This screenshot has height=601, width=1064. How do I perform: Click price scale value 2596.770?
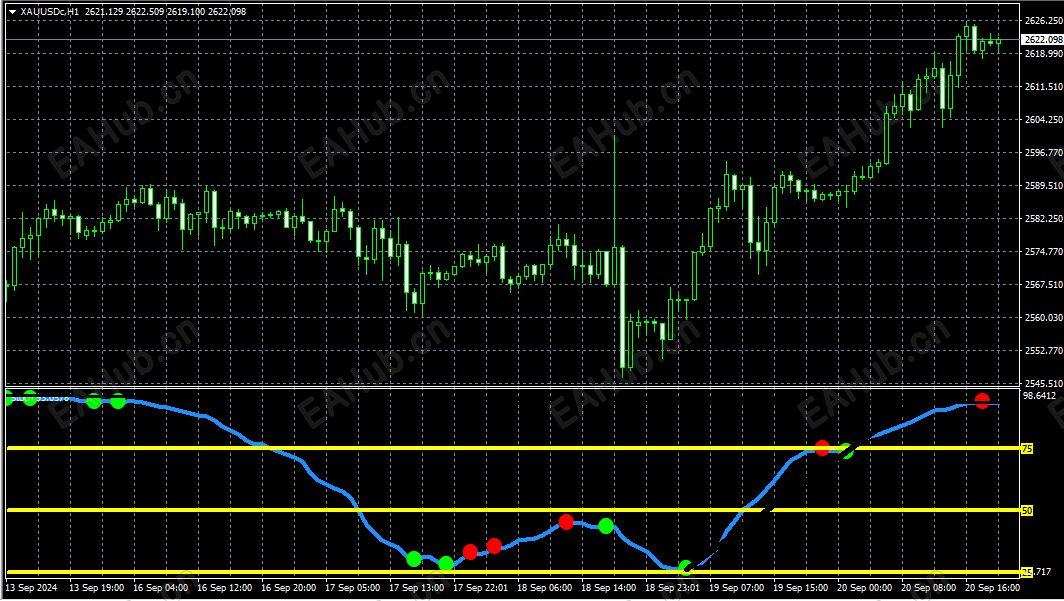pyautogui.click(x=1044, y=153)
